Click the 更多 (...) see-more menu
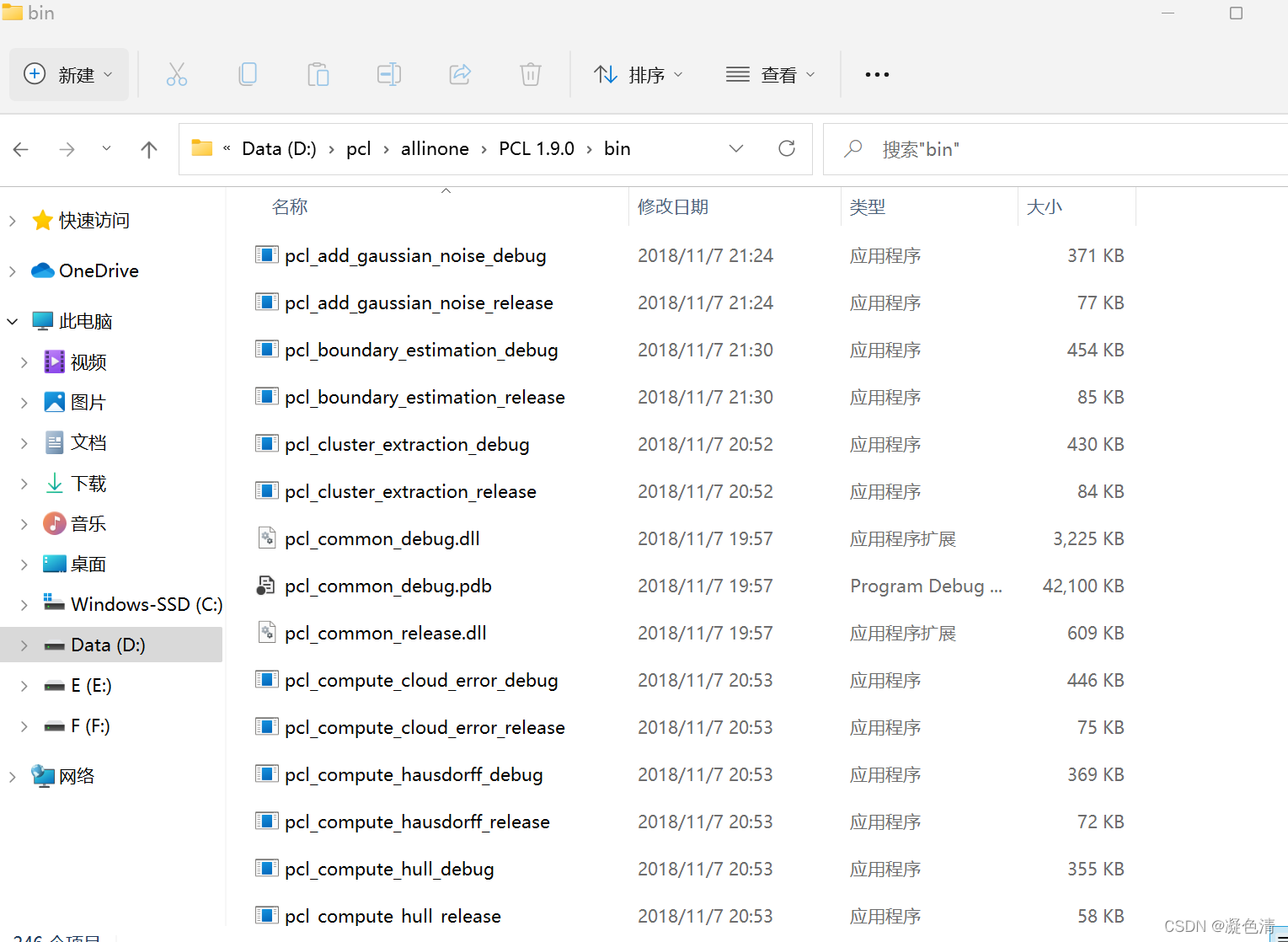Viewport: 1288px width, 942px height. coord(876,74)
